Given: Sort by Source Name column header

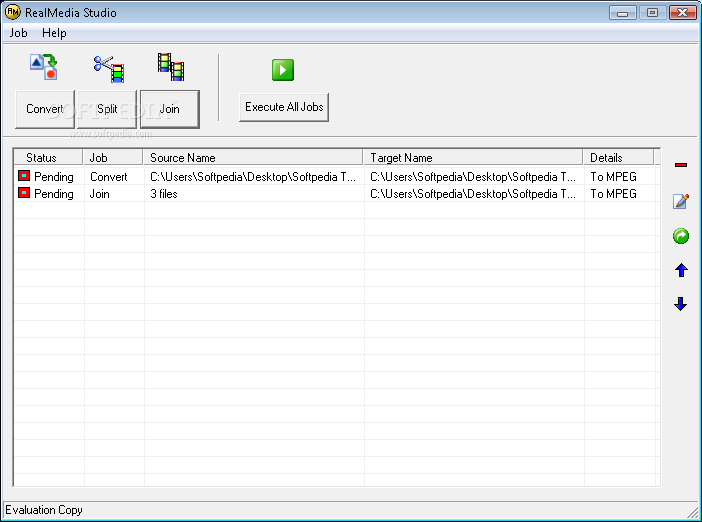Looking at the screenshot, I should pos(253,158).
